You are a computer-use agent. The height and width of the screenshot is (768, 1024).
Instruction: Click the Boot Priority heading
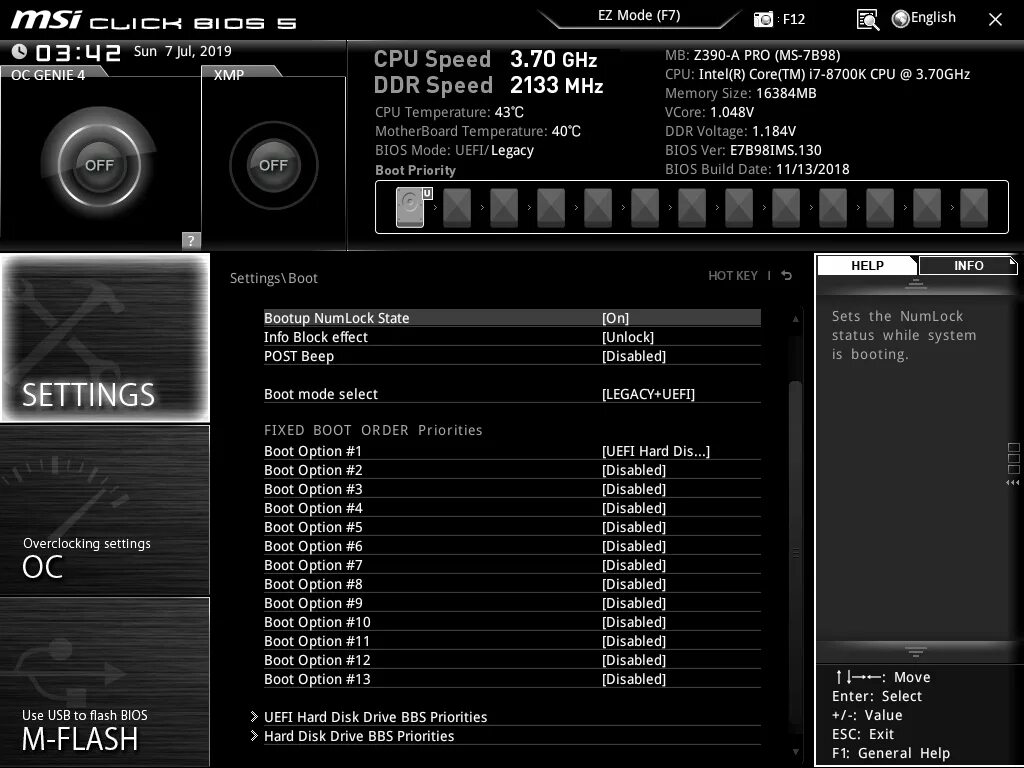pos(415,170)
